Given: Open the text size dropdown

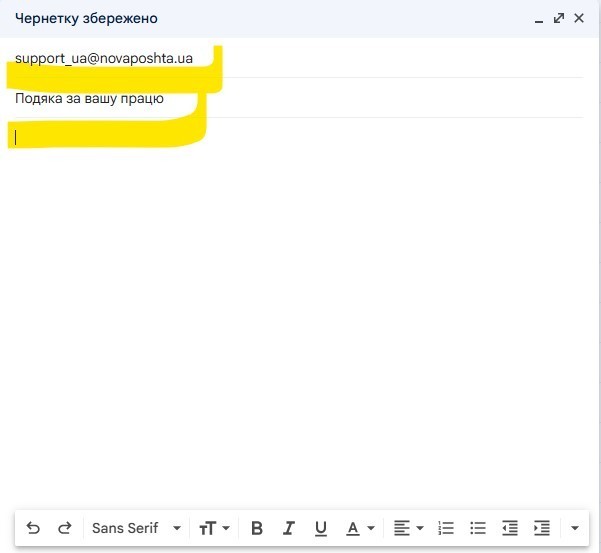Looking at the screenshot, I should point(214,528).
